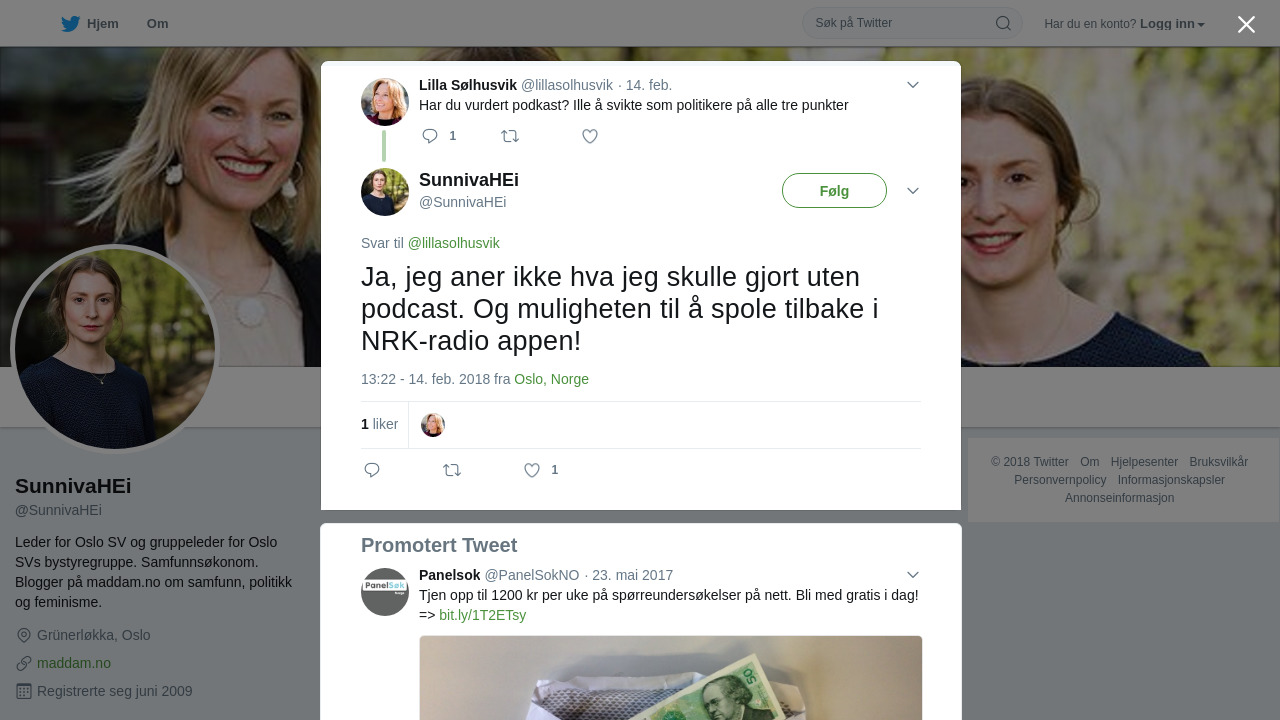Image resolution: width=1280 pixels, height=720 pixels.
Task: Retweet Lilla Sølhusvik's tweet
Action: (510, 136)
